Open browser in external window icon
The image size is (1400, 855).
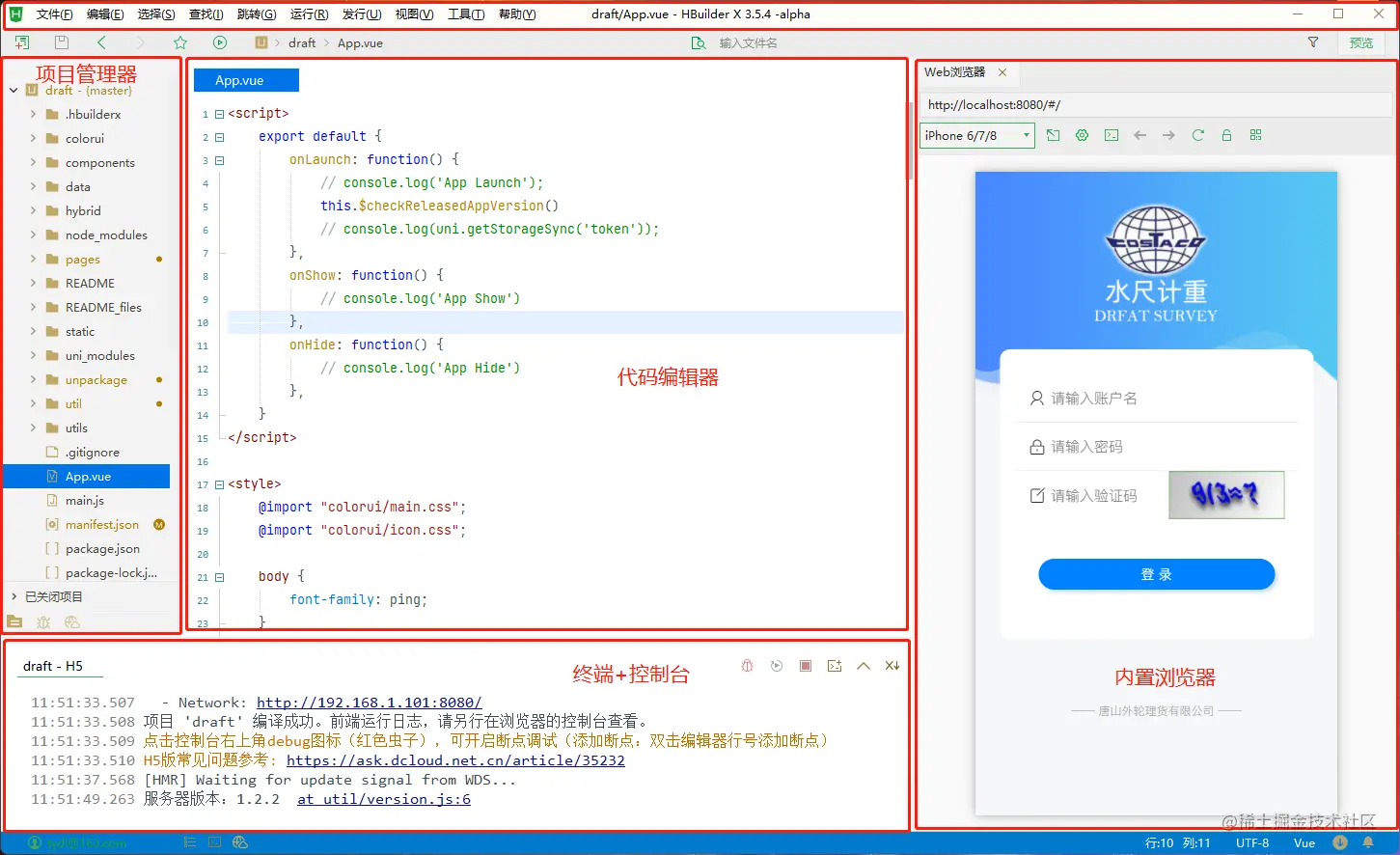[1053, 135]
